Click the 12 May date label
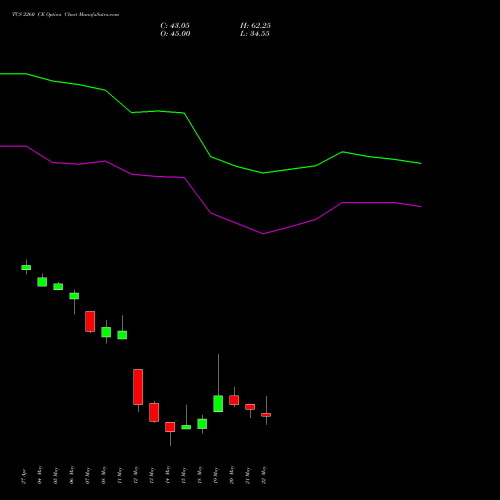The width and height of the screenshot is (500, 500). click(x=136, y=475)
